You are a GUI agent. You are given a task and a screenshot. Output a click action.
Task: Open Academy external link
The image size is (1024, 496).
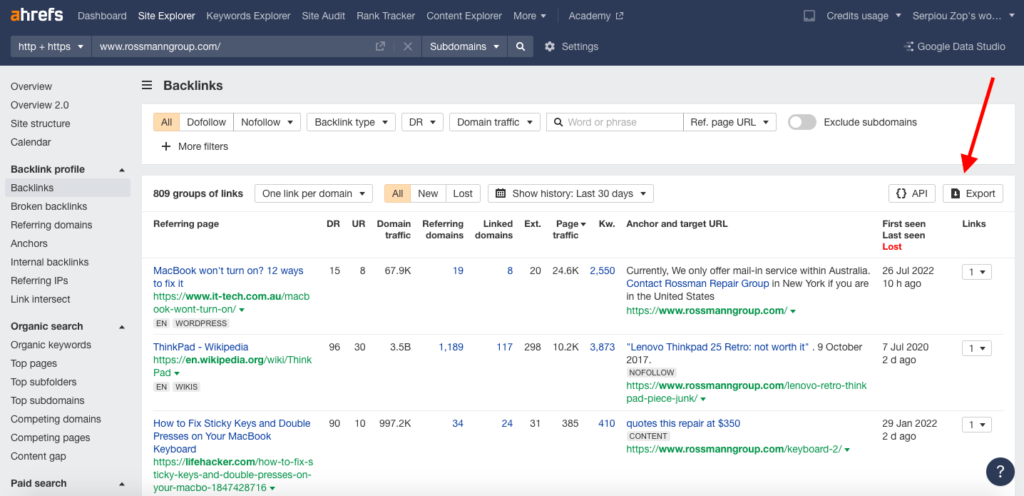pyautogui.click(x=596, y=16)
